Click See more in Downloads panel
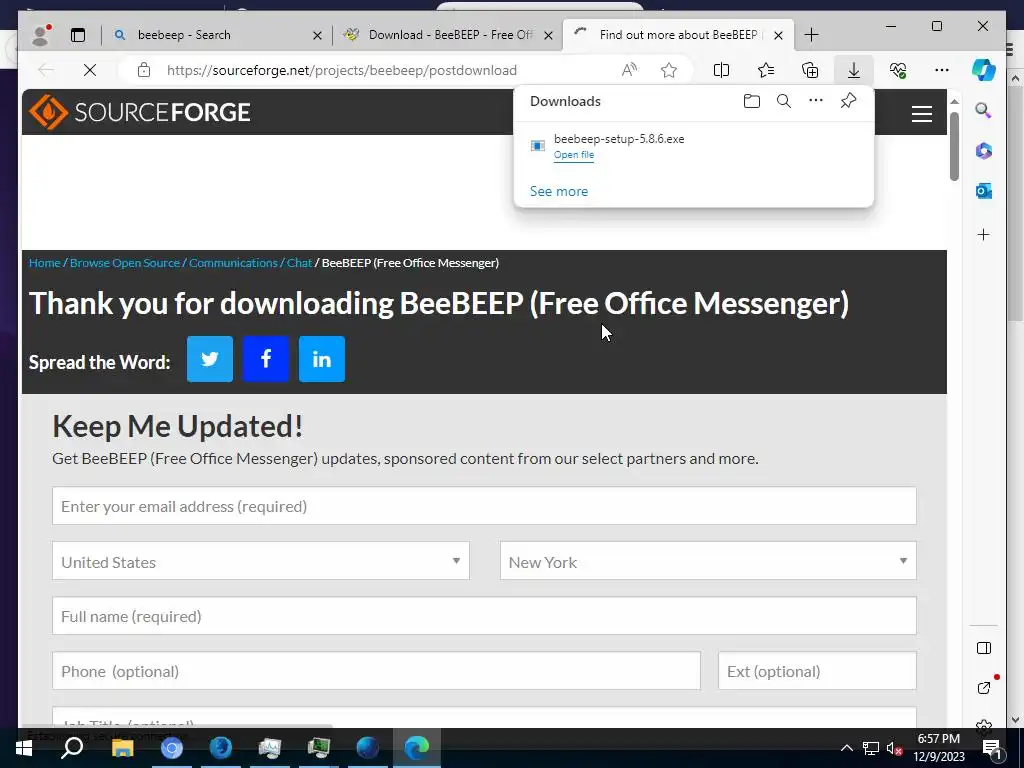The width and height of the screenshot is (1024, 768). pos(558,191)
